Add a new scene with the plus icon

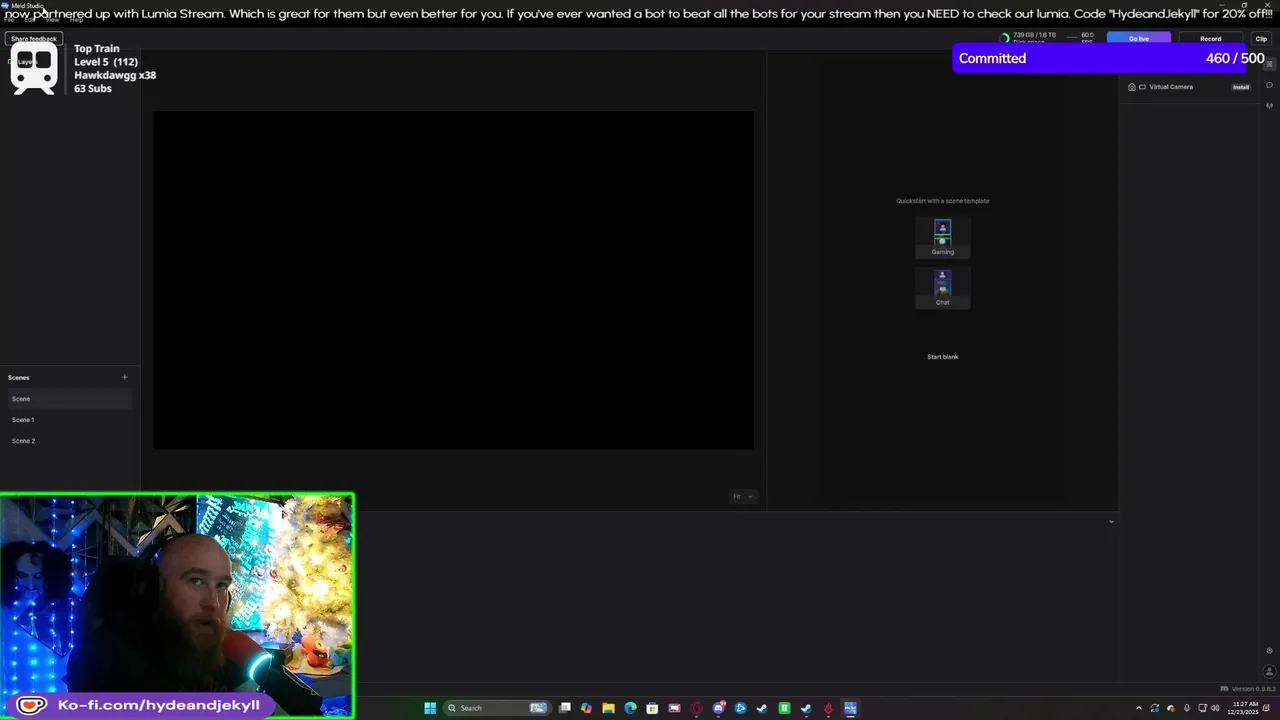(125, 377)
